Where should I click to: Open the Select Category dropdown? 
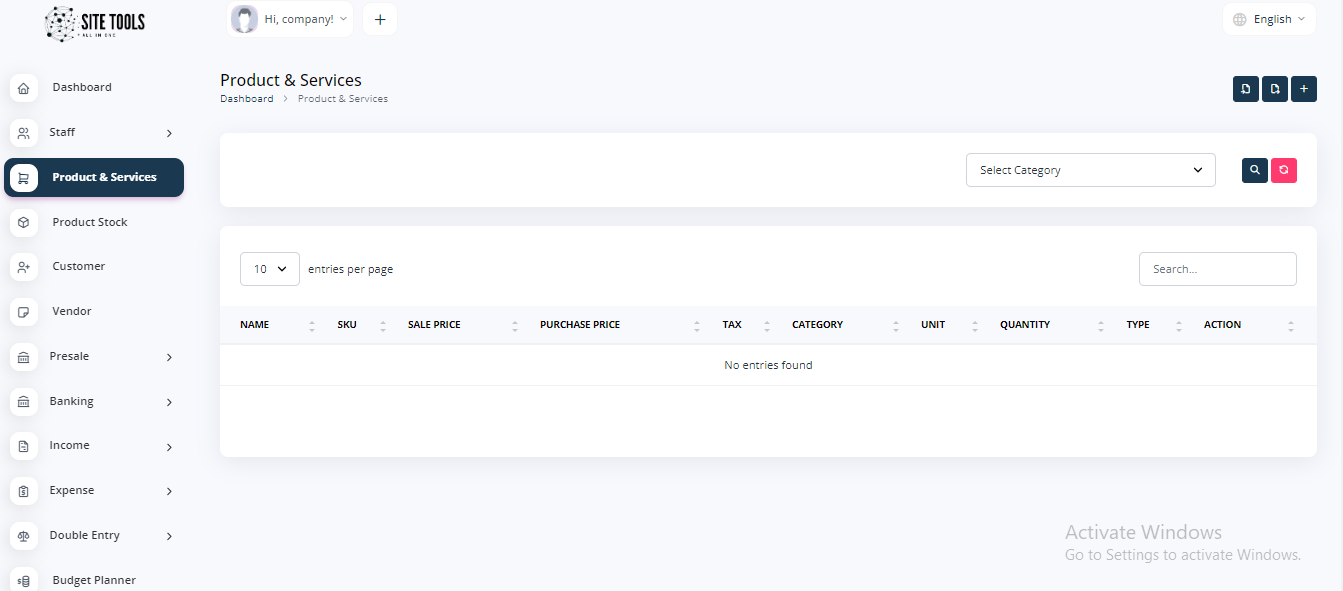1090,170
